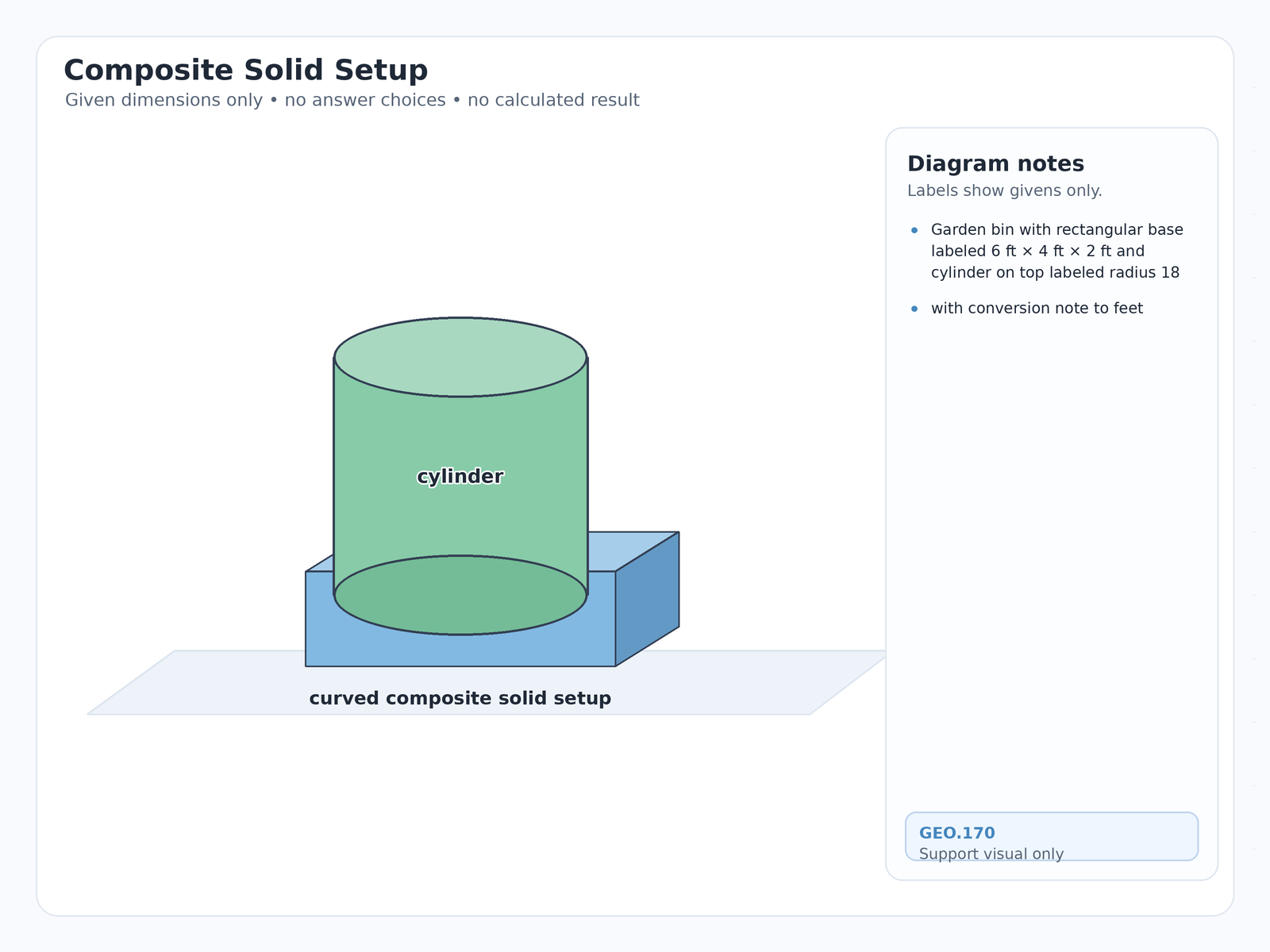
Task: Click the 'Labels show givens only' text
Action: (1005, 191)
